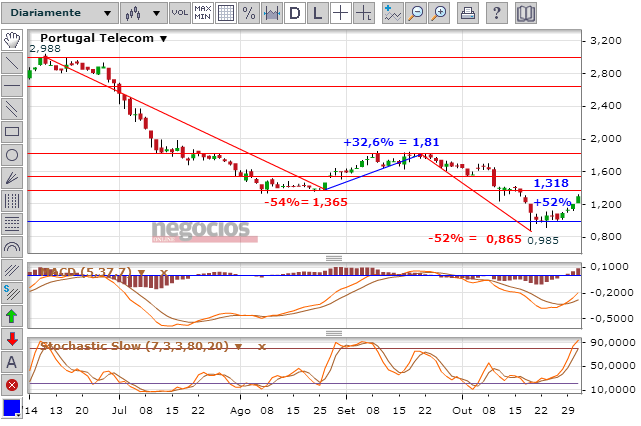Click the 0,985 low price label

click(543, 240)
